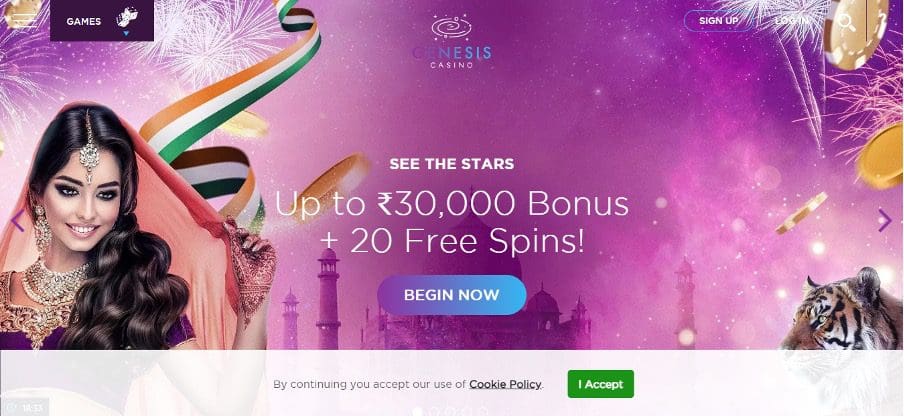The height and width of the screenshot is (416, 904).
Task: Click the SIGN UP button
Action: click(718, 21)
